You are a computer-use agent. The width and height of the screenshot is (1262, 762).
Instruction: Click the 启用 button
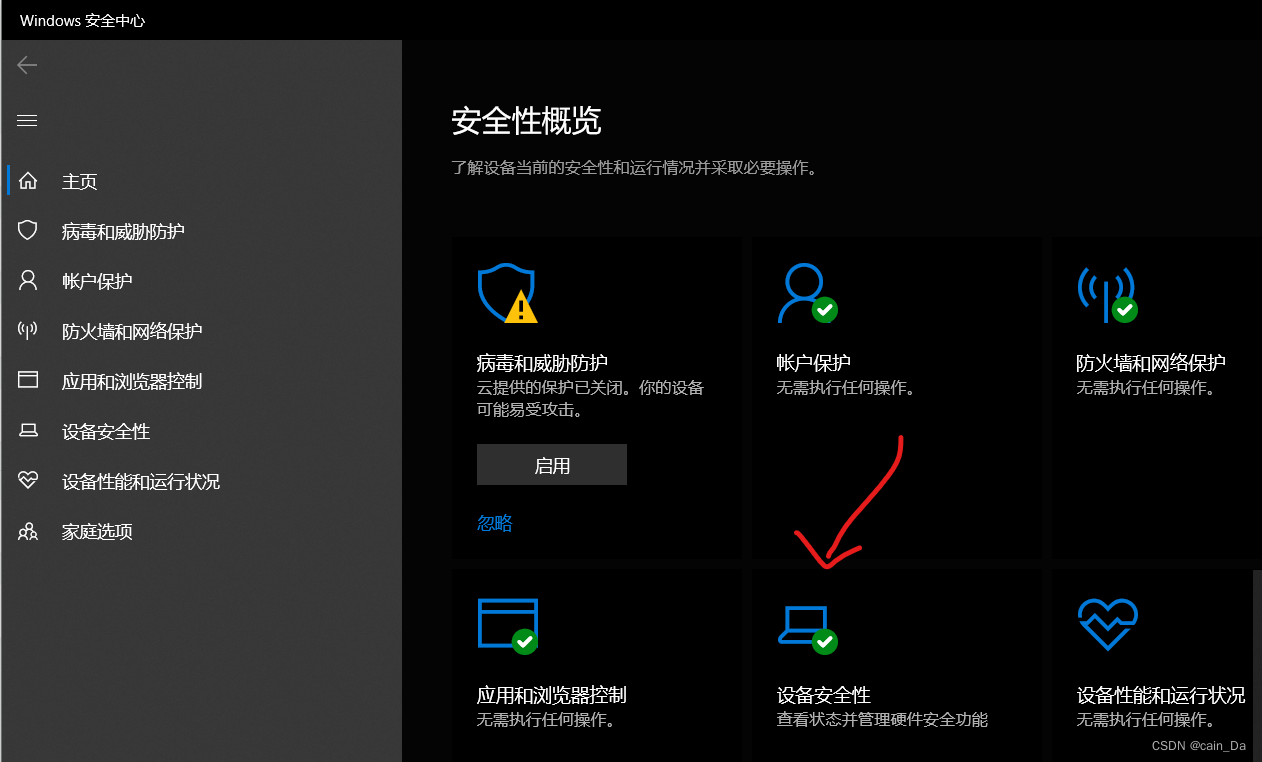[x=552, y=465]
